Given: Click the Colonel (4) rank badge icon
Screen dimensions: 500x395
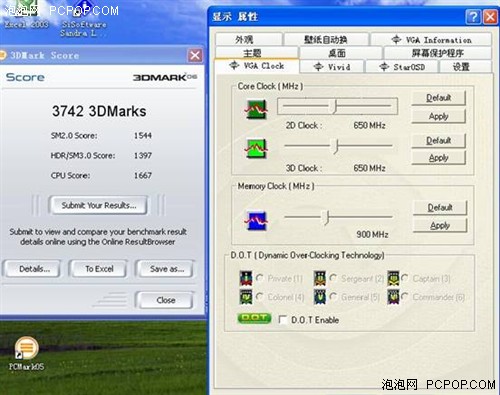Looking at the screenshot, I should click(x=246, y=297).
